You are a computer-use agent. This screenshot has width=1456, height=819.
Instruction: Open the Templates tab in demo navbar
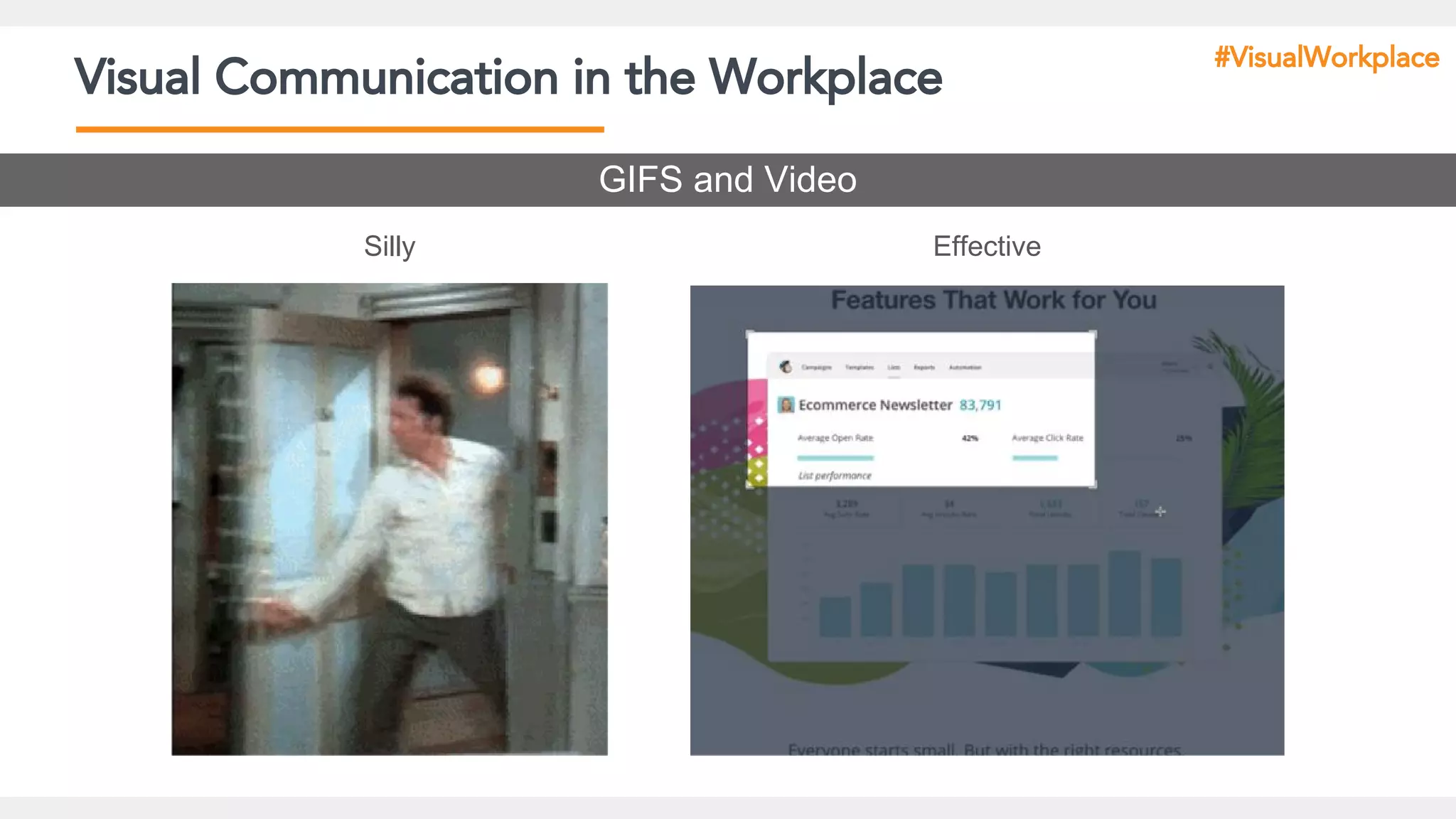[x=860, y=368]
